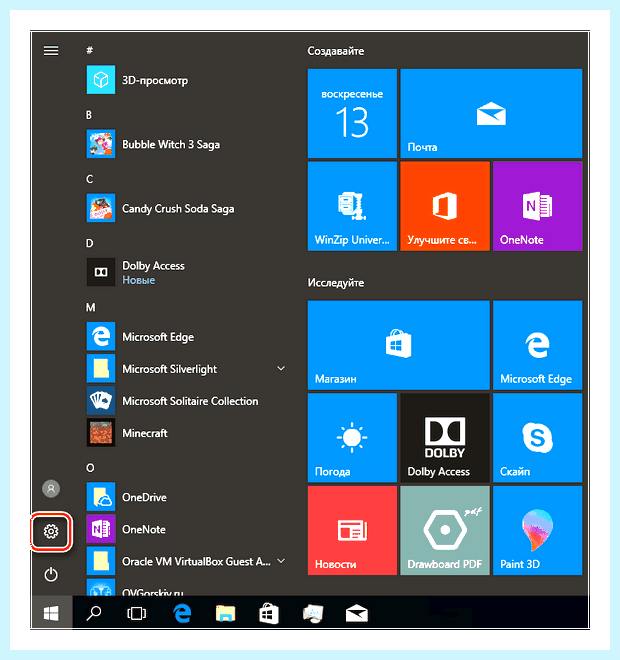Open the orange Office Улучшите tile

pos(445,206)
